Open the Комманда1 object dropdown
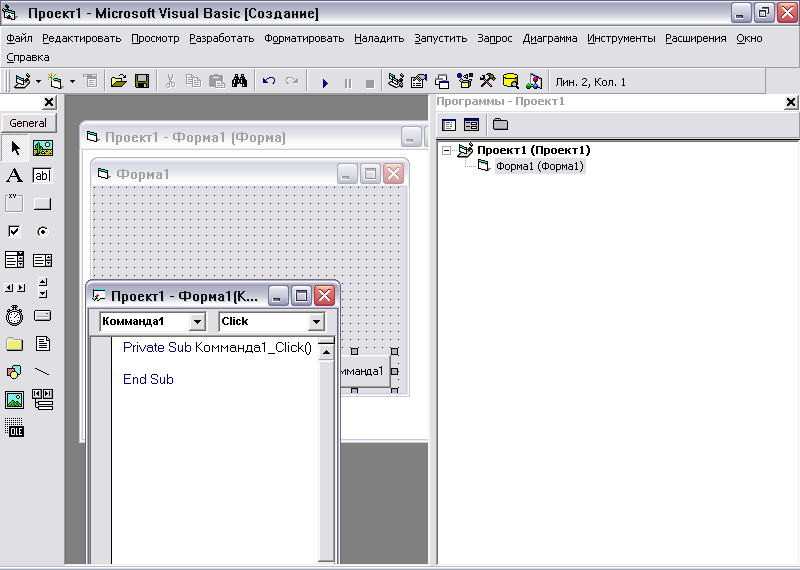Screen dimensions: 800x570 (x=197, y=321)
